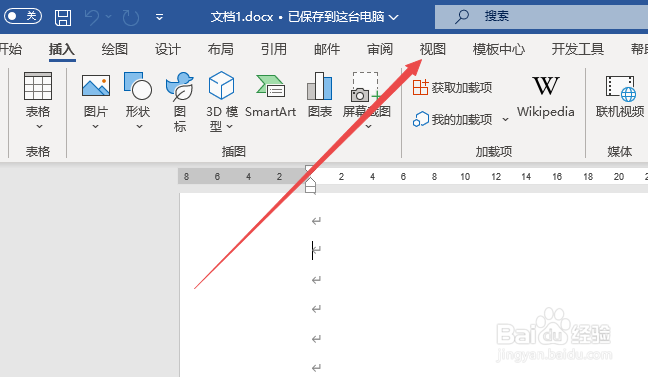Click the Undo arrow icon

click(x=92, y=17)
